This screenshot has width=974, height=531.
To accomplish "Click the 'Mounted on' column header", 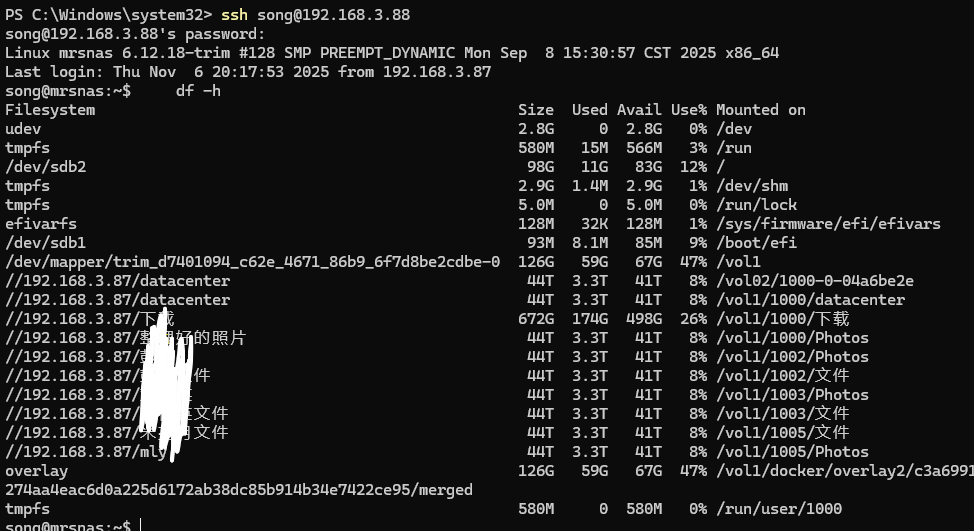I will coord(760,110).
